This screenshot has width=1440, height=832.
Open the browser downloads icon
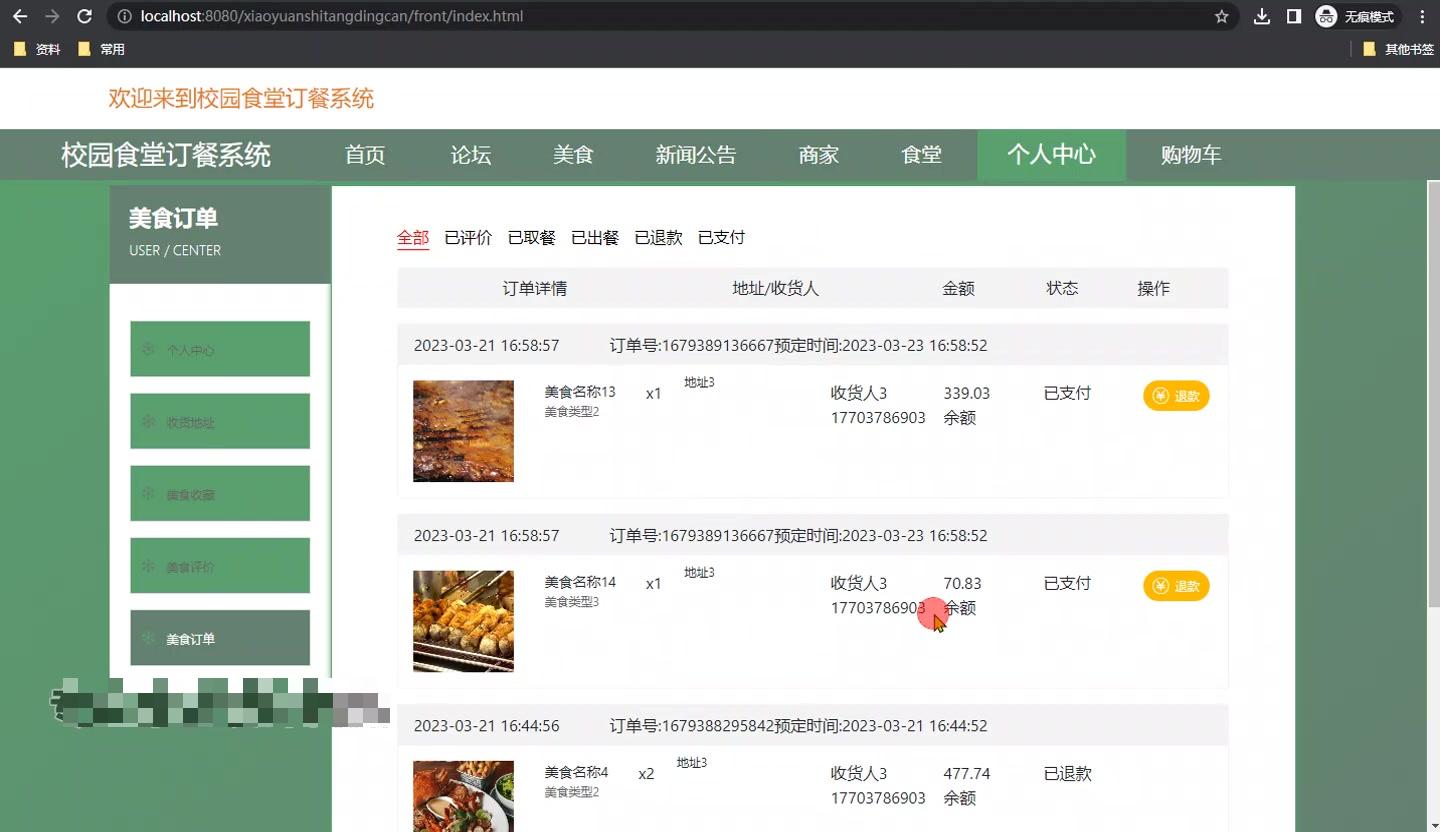1262,16
